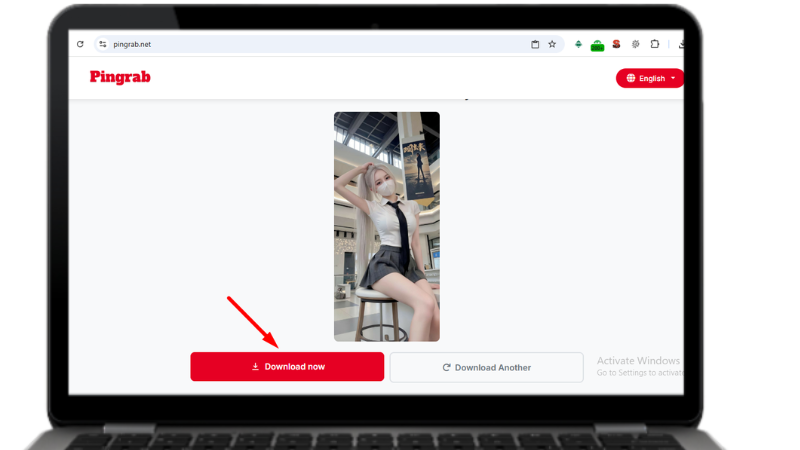
Task: Click the green tree-shaped extension icon
Action: (578, 44)
